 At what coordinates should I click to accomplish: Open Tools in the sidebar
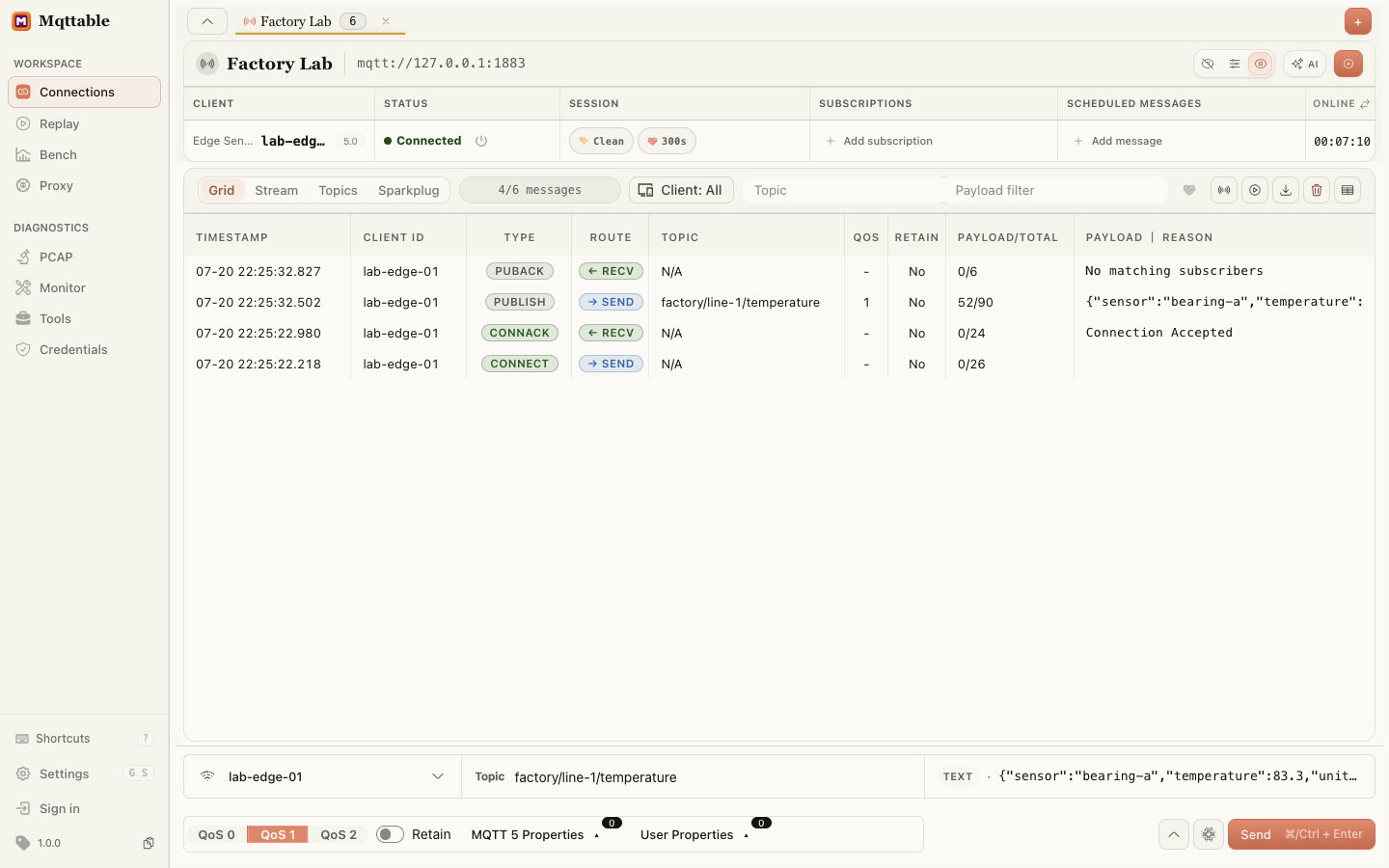point(84,318)
